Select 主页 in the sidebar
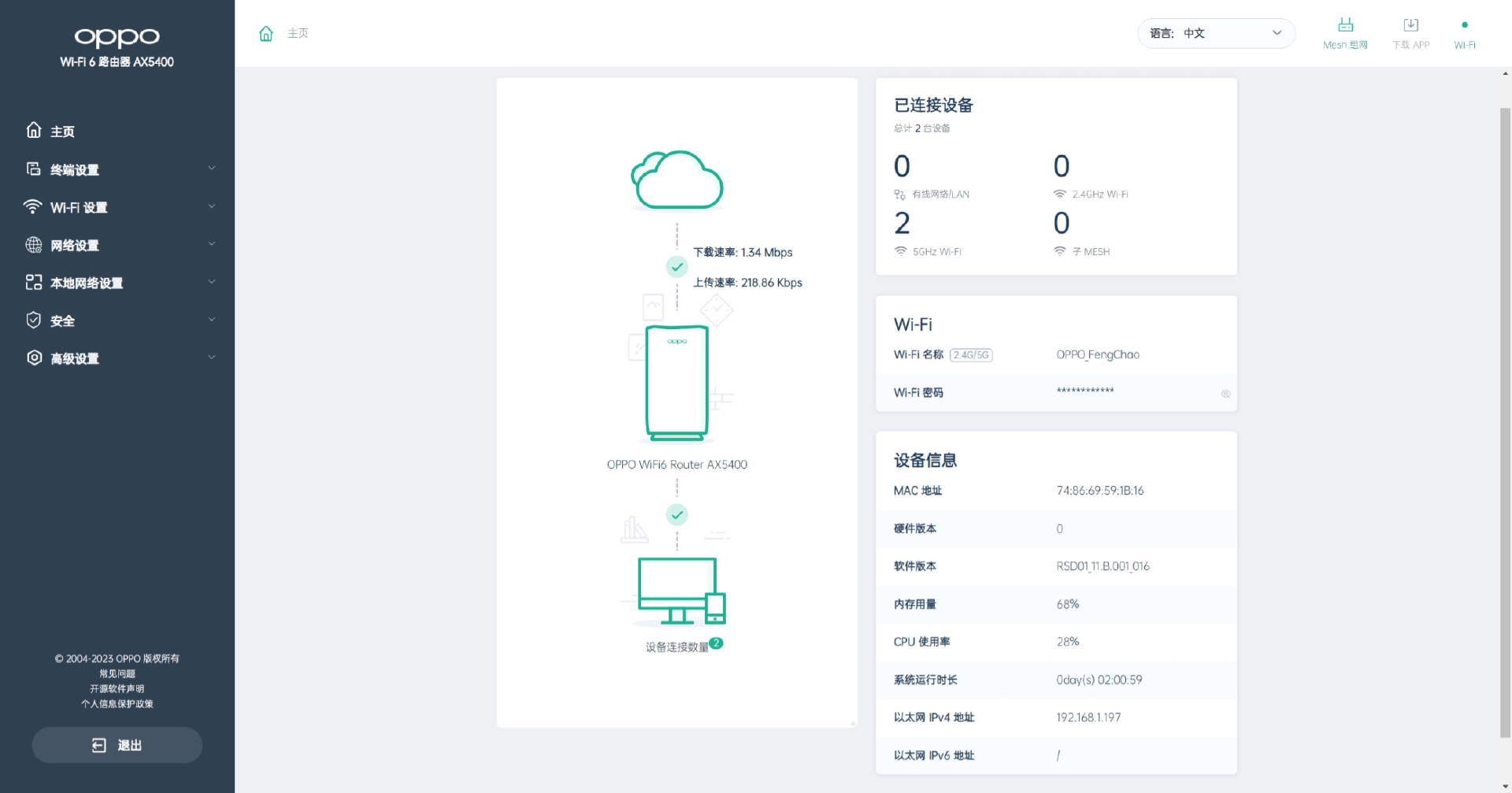This screenshot has width=1512, height=793. (63, 132)
